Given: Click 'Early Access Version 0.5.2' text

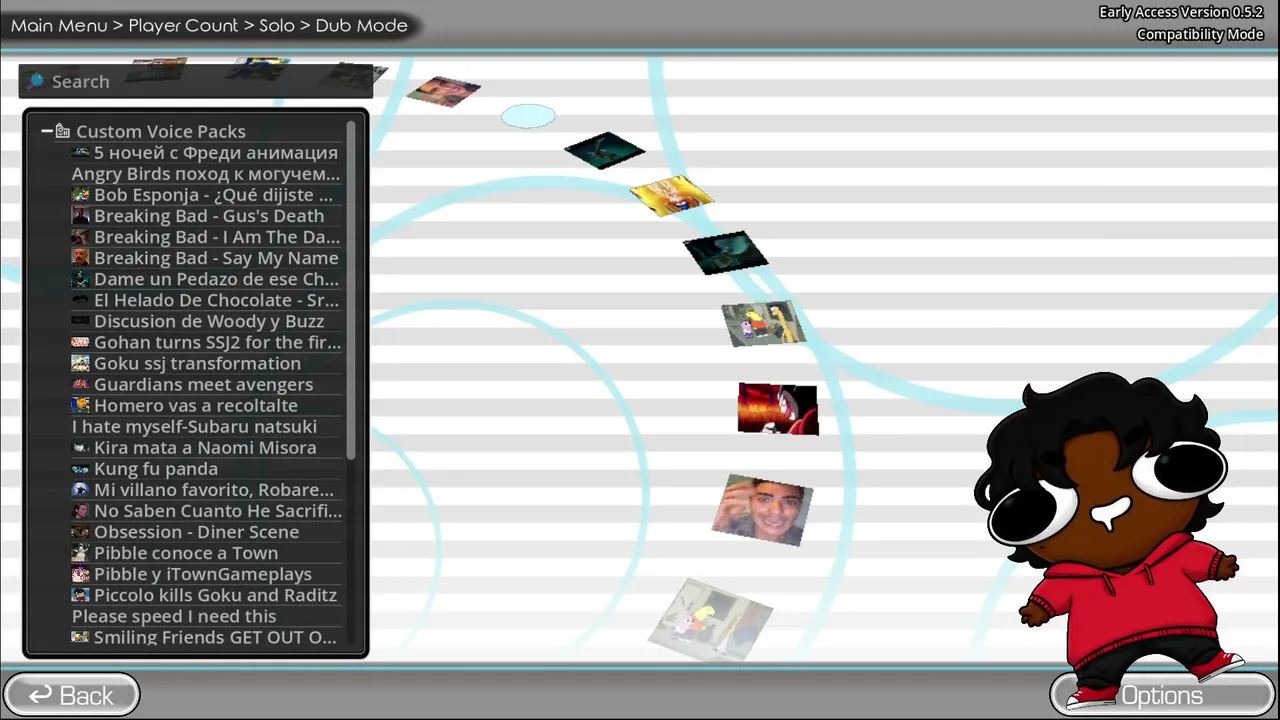Looking at the screenshot, I should [1181, 12].
